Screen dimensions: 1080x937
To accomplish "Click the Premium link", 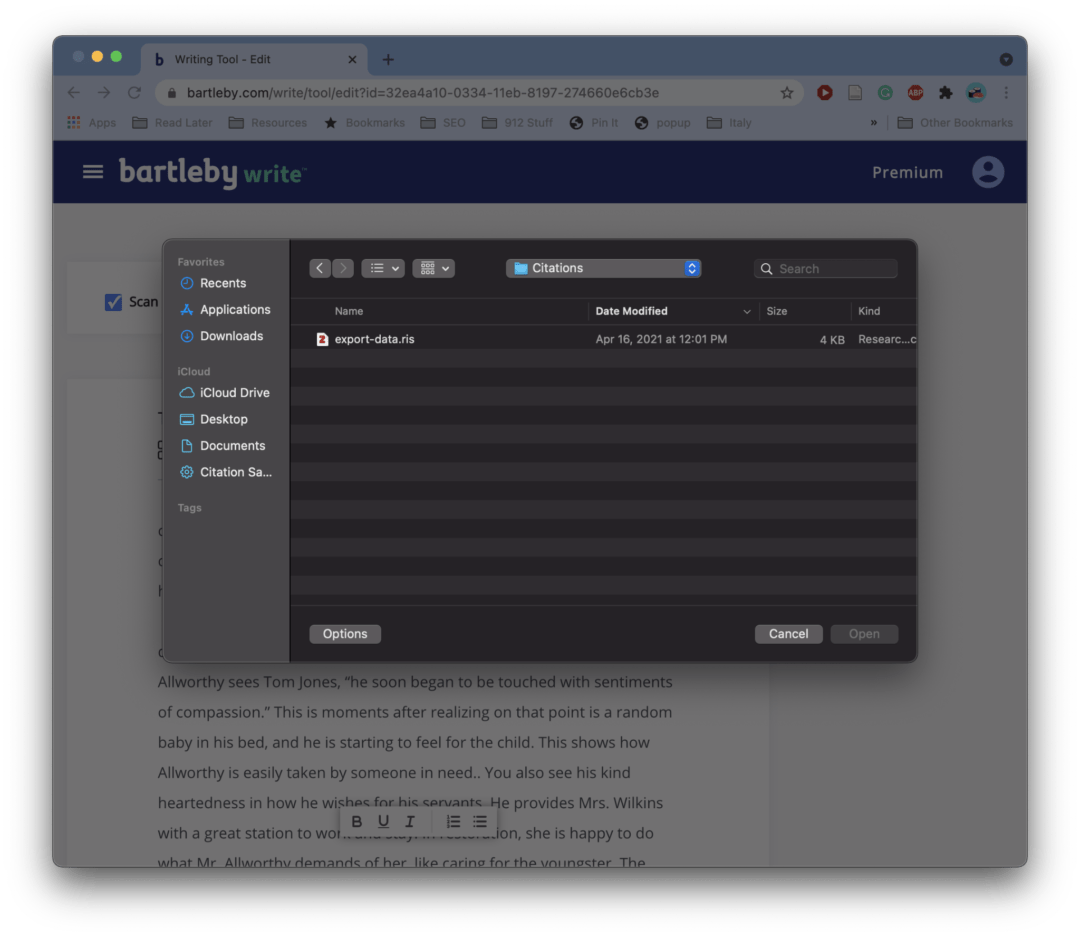I will pyautogui.click(x=907, y=172).
